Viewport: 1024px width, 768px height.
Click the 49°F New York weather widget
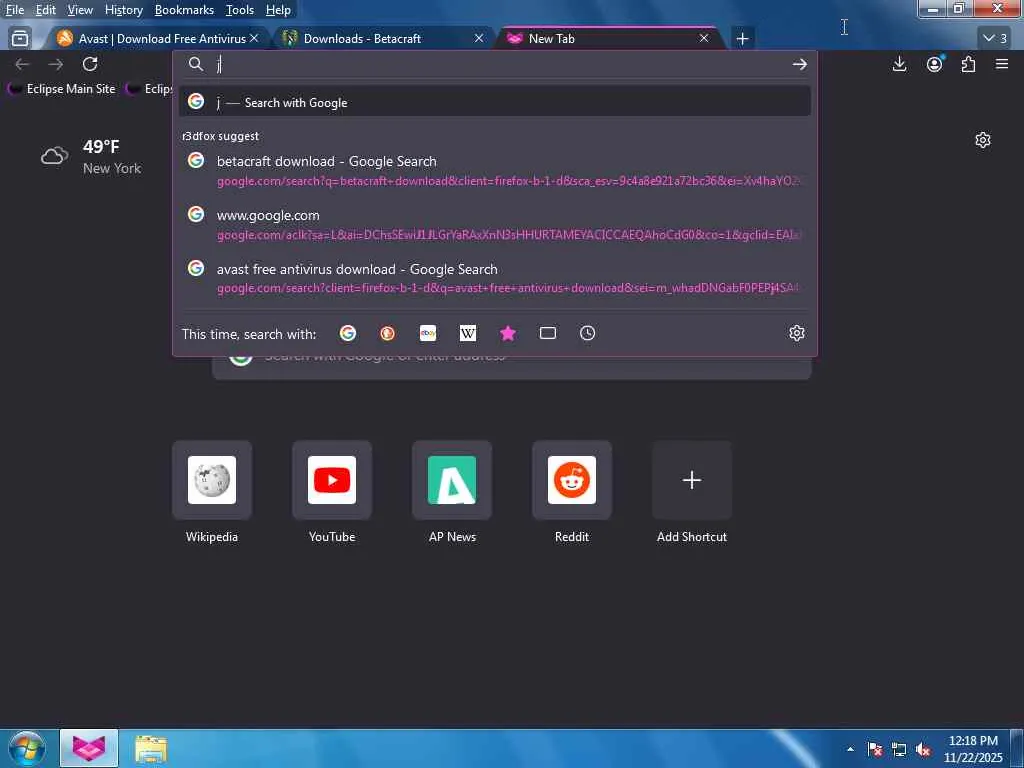click(x=91, y=157)
